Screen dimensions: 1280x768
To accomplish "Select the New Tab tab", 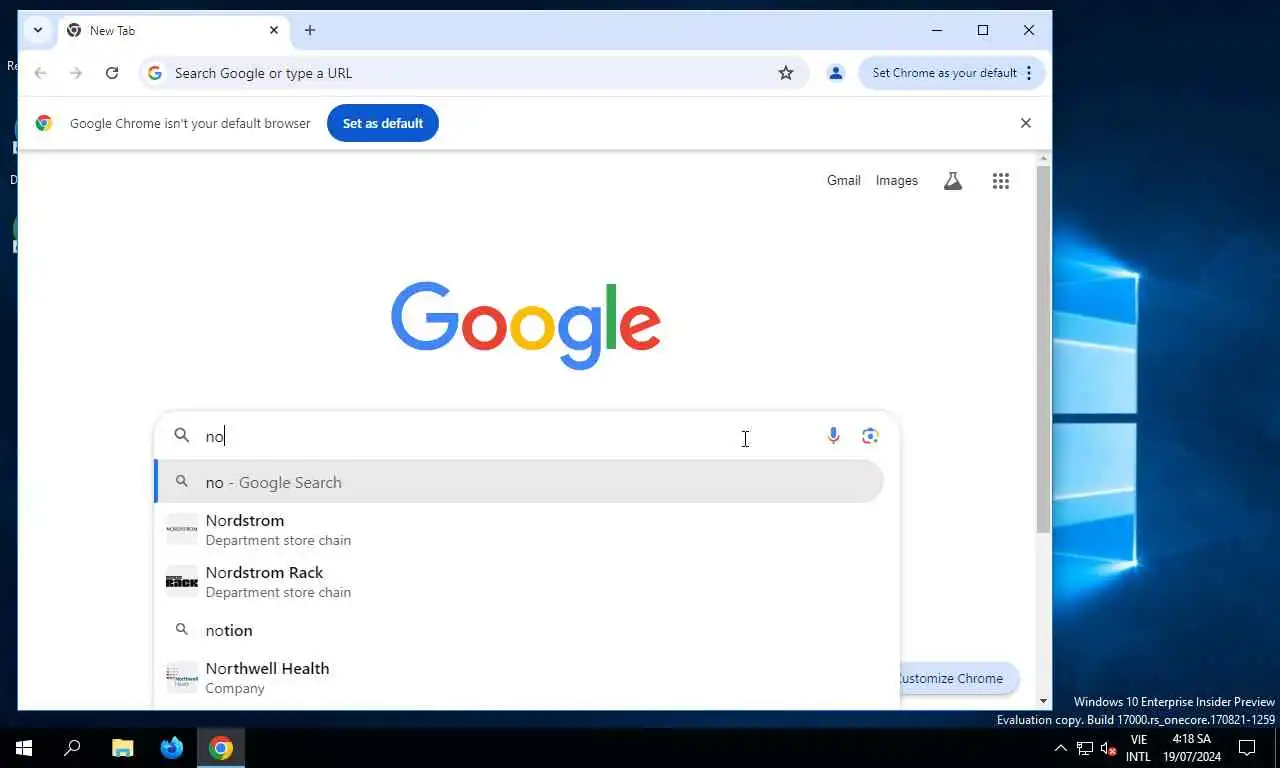I will [x=174, y=30].
